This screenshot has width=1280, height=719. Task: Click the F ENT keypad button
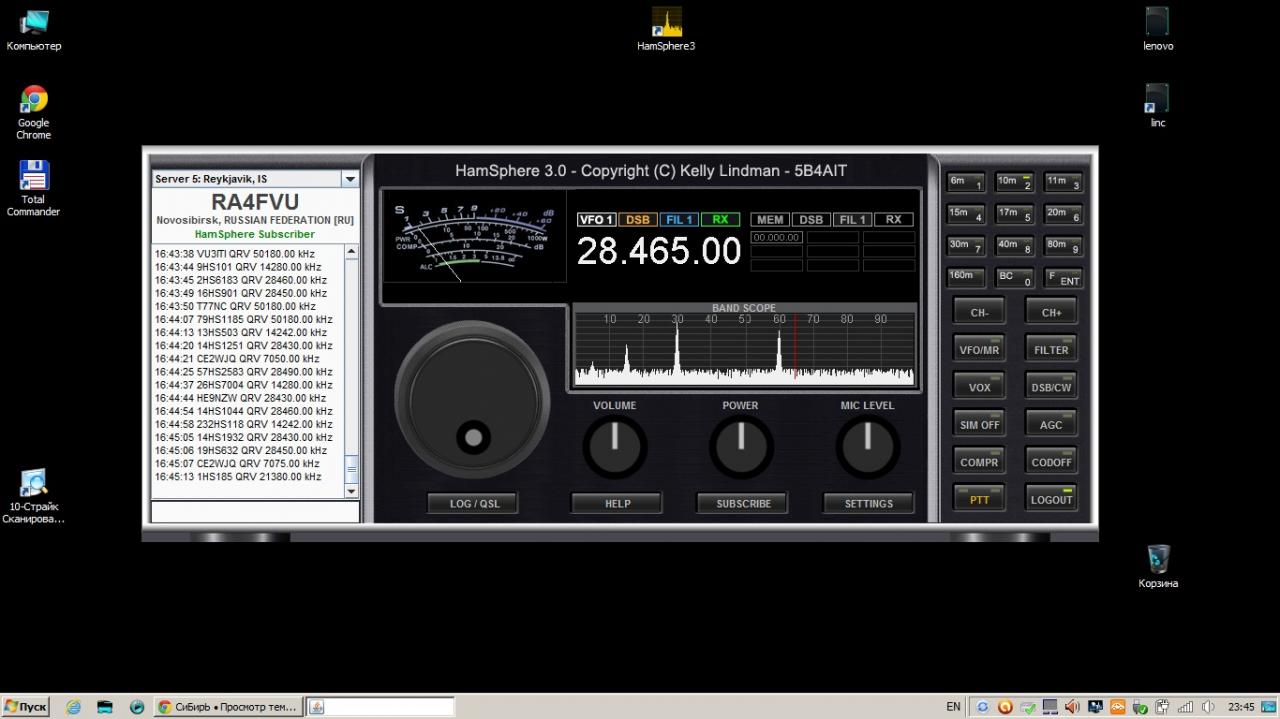pyautogui.click(x=1063, y=278)
